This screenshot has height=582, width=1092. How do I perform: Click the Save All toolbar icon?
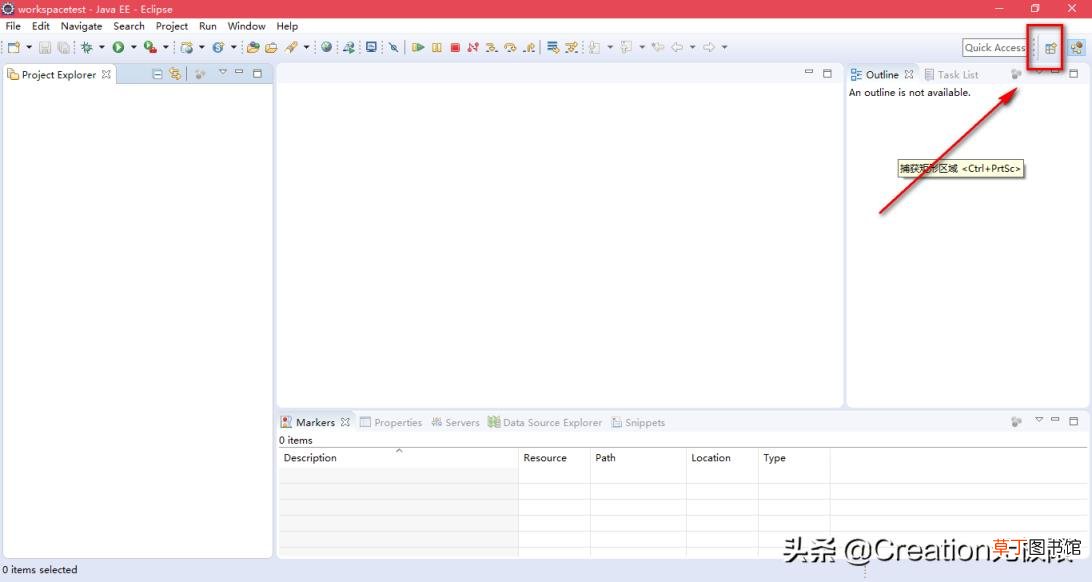coord(63,47)
